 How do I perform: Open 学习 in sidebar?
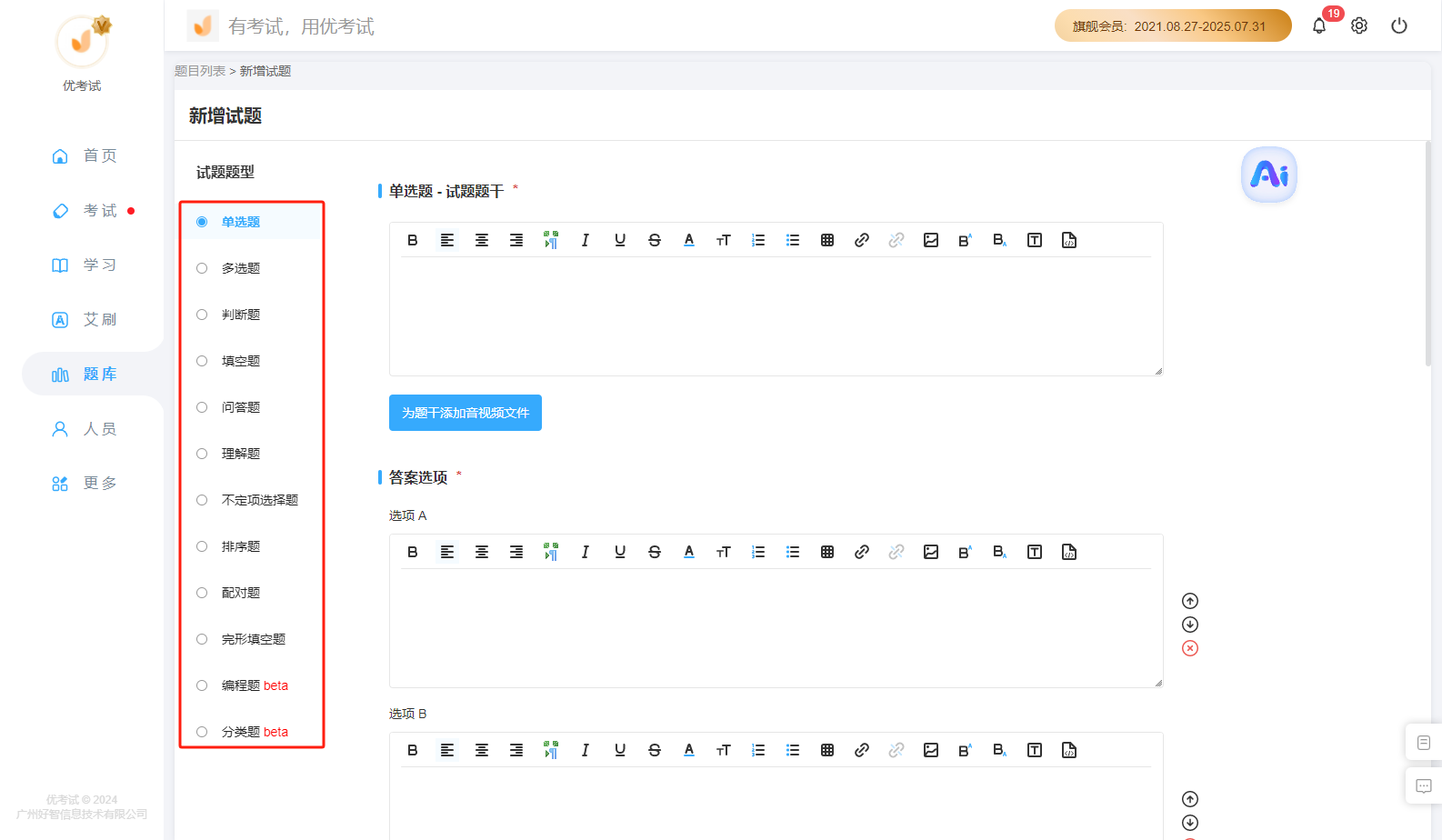[x=84, y=265]
